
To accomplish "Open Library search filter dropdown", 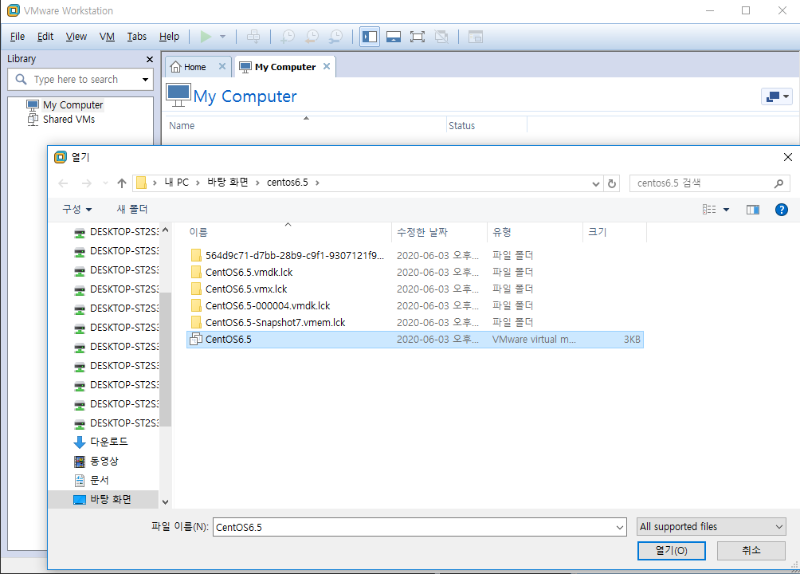I will [x=145, y=80].
